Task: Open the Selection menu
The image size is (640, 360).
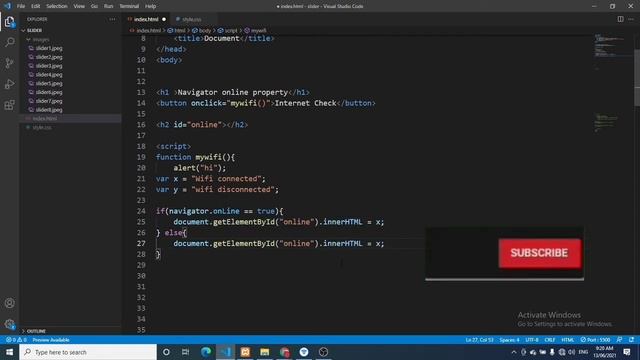Action: 57,6
